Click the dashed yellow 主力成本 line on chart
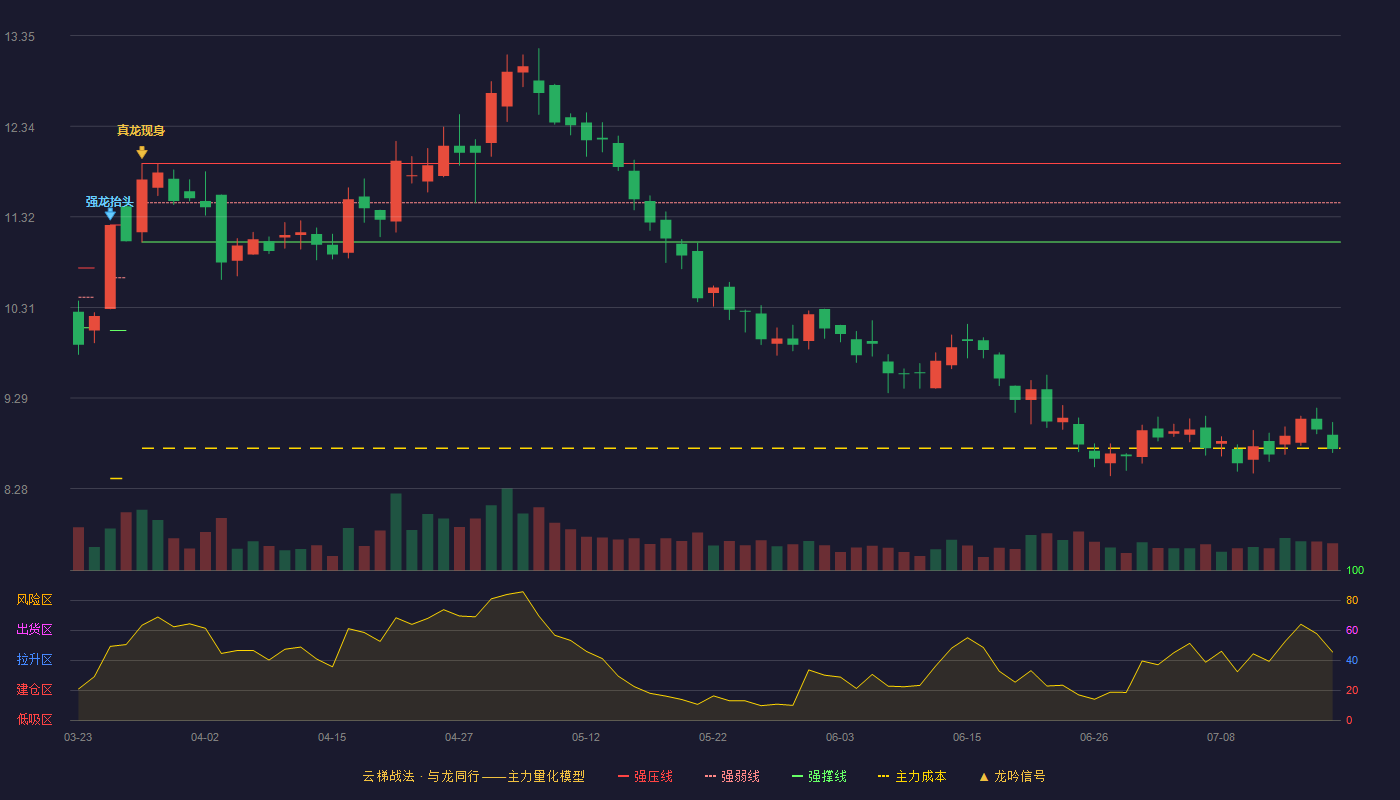Image resolution: width=1400 pixels, height=800 pixels. (741, 448)
